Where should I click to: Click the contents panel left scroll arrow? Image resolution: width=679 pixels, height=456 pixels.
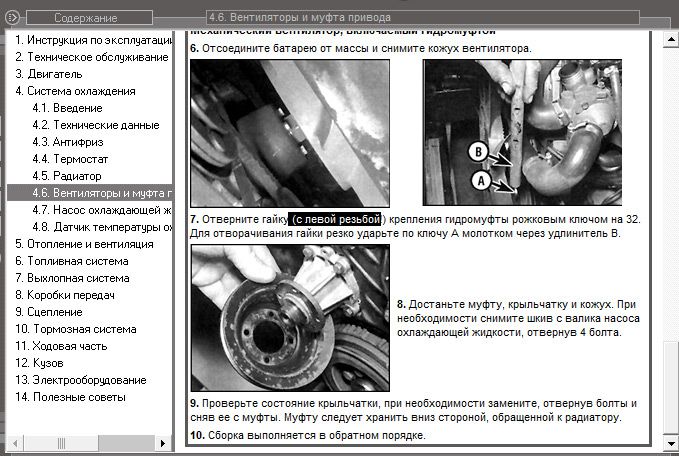16,443
